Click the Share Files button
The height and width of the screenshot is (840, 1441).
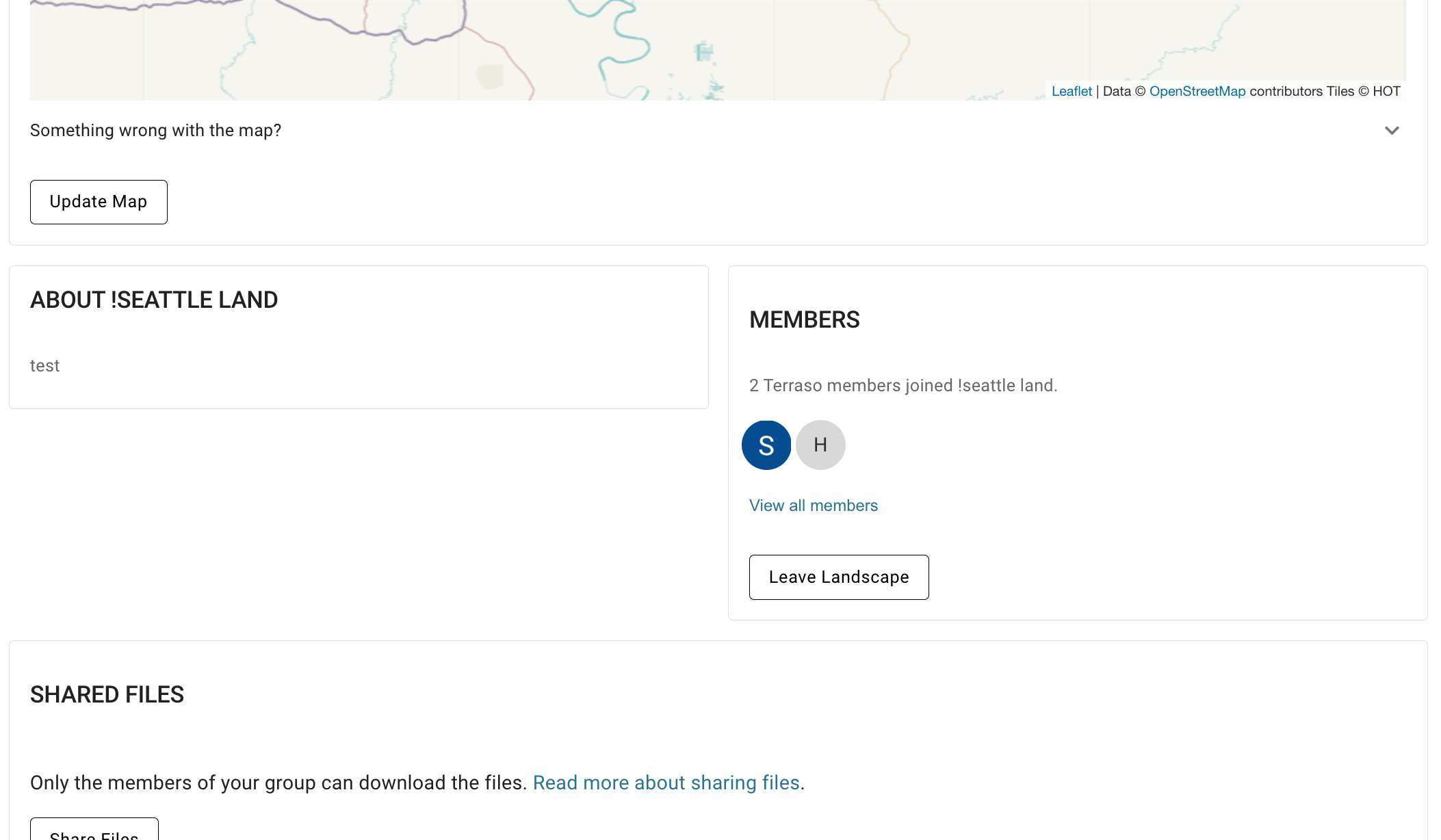(x=93, y=833)
